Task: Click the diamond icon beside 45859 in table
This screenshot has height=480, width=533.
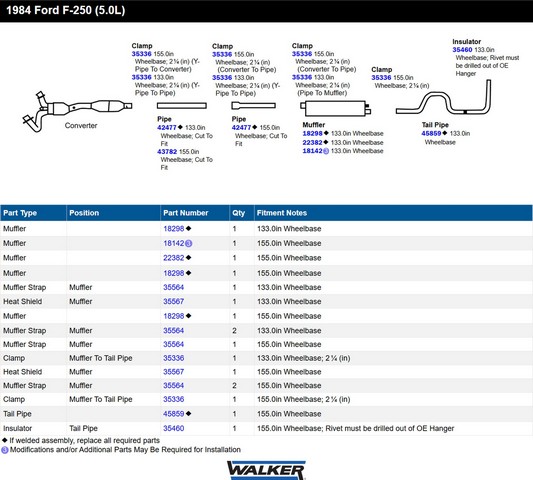Action: tap(189, 413)
